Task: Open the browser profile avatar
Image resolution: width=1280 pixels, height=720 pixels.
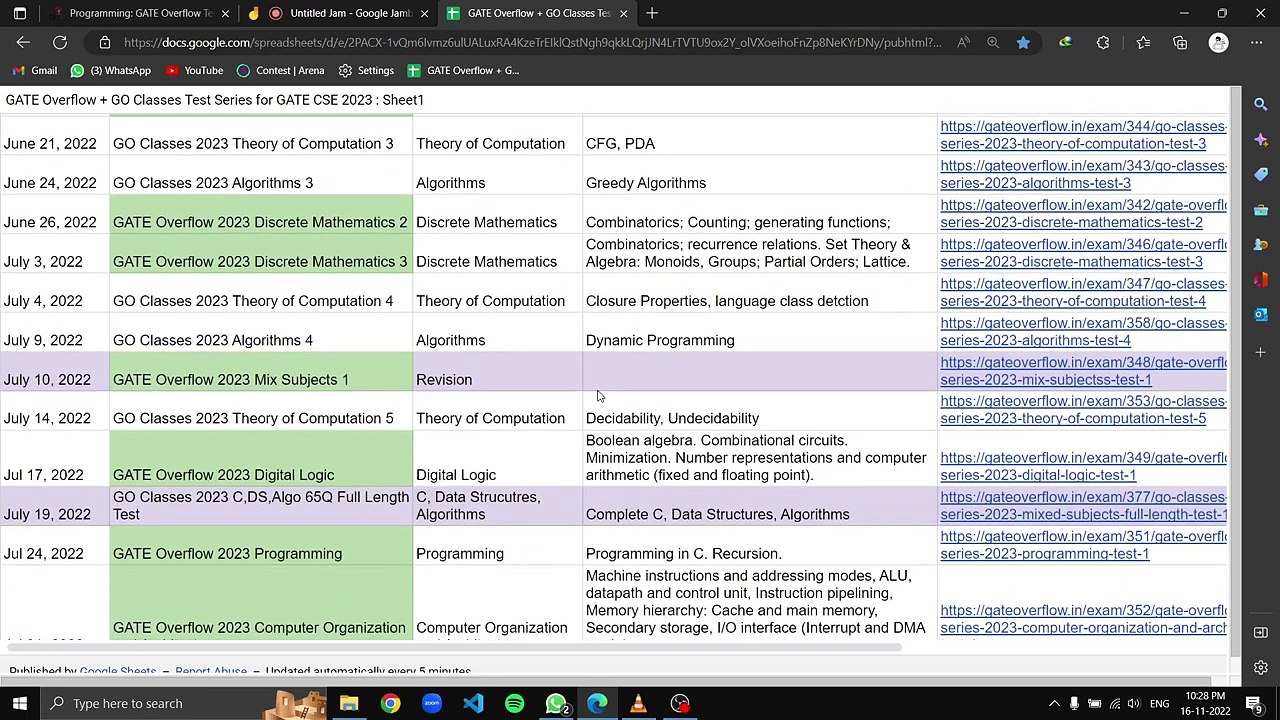Action: pos(1218,43)
